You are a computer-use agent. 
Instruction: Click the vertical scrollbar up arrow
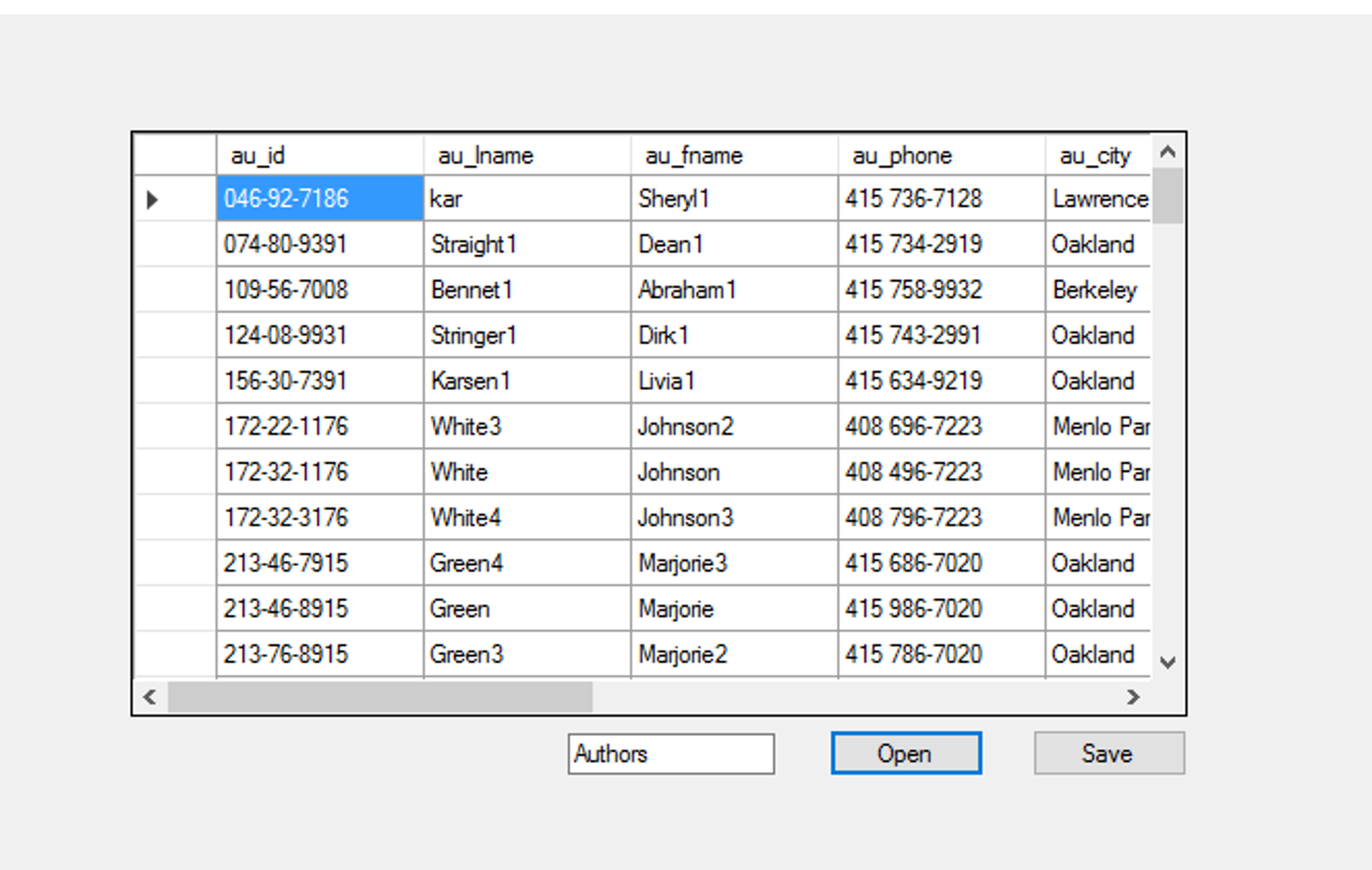point(1167,152)
